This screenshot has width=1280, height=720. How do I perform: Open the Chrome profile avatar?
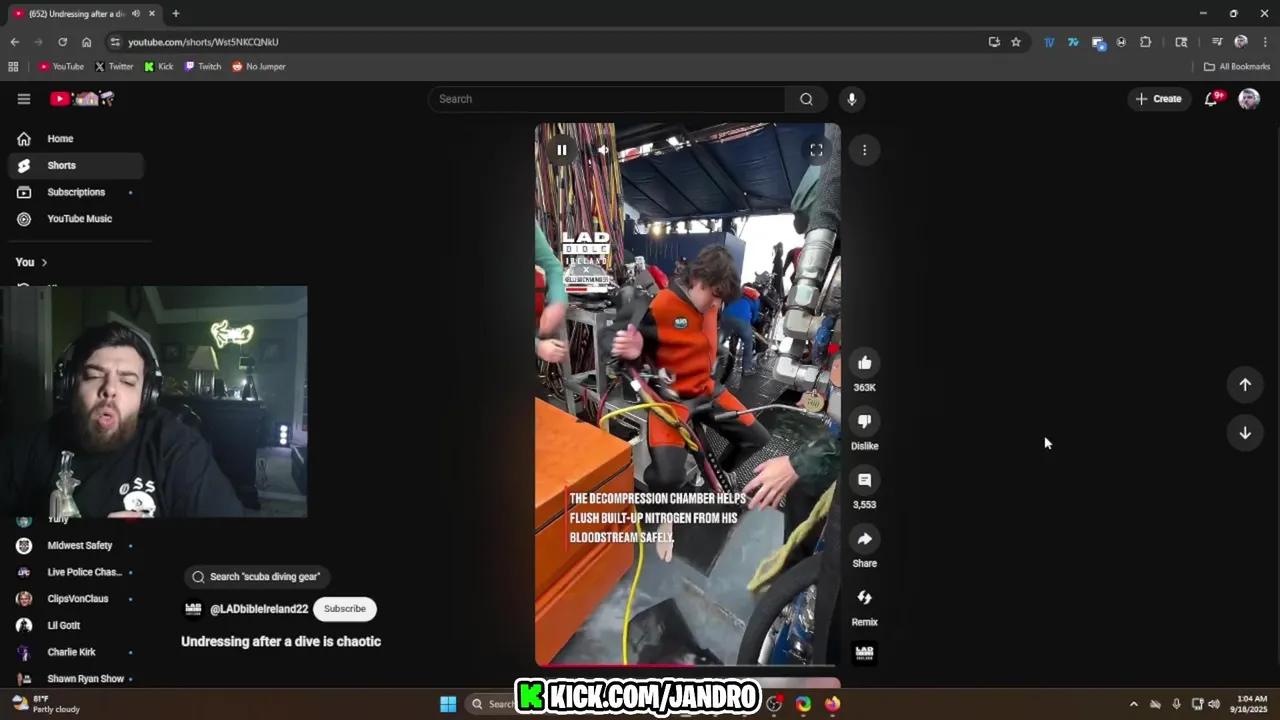click(x=1241, y=42)
